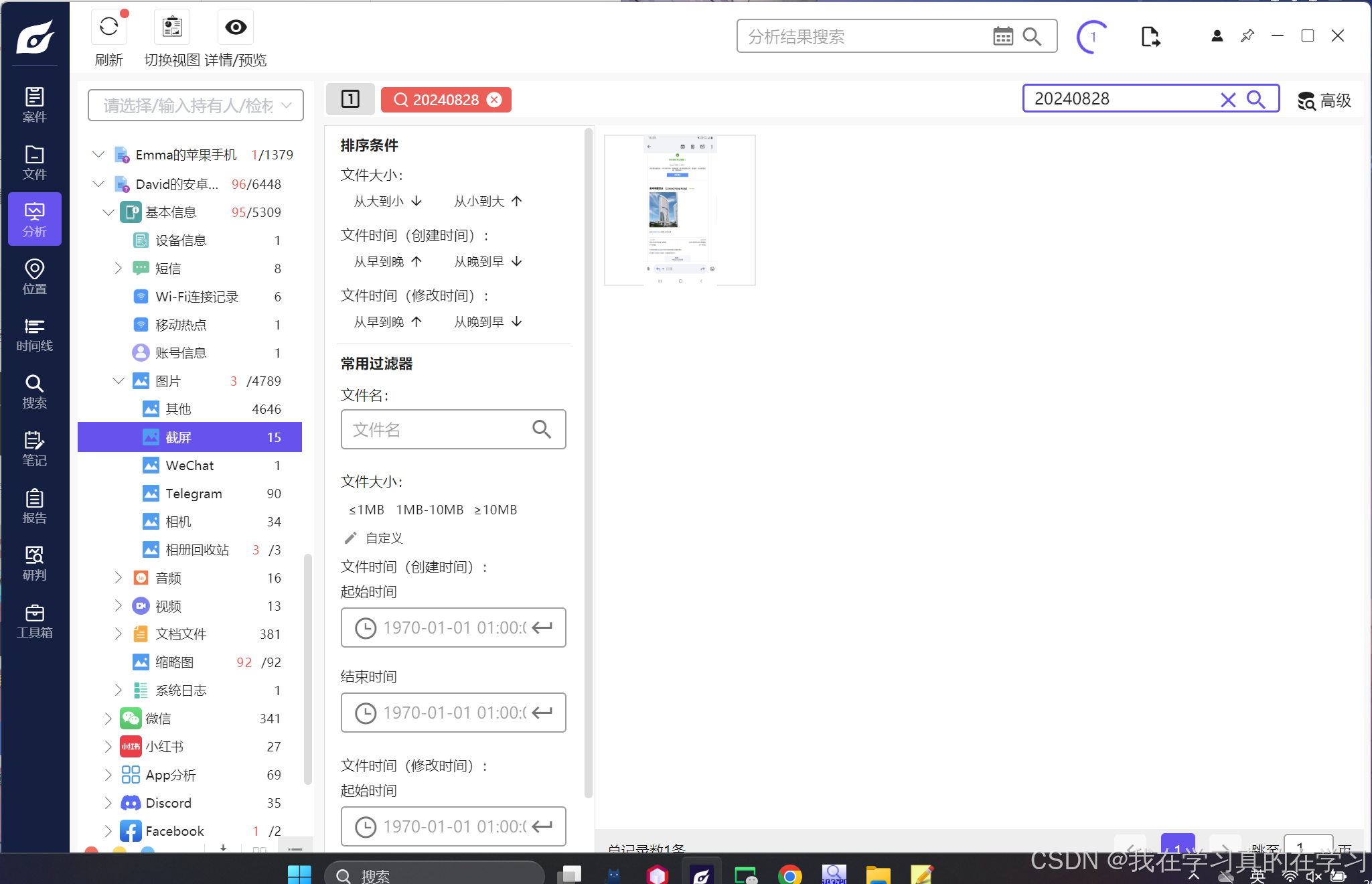Open the Location (位置) sidebar section
This screenshot has width=1372, height=884.
(x=35, y=277)
